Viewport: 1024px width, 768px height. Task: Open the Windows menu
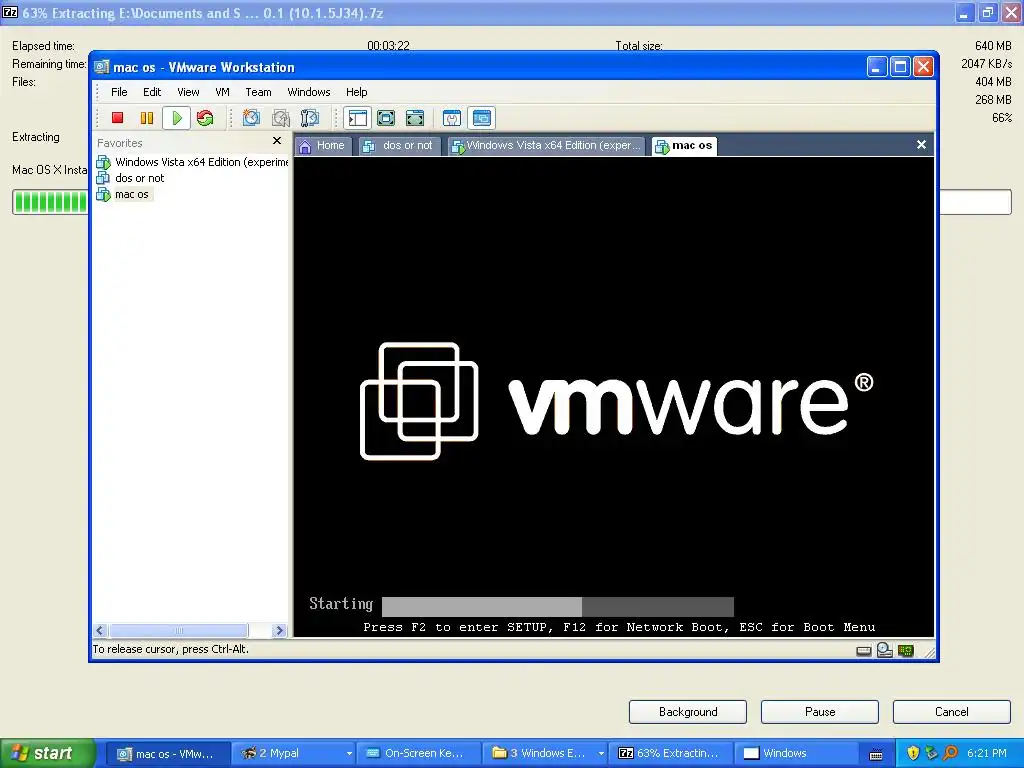coord(309,92)
